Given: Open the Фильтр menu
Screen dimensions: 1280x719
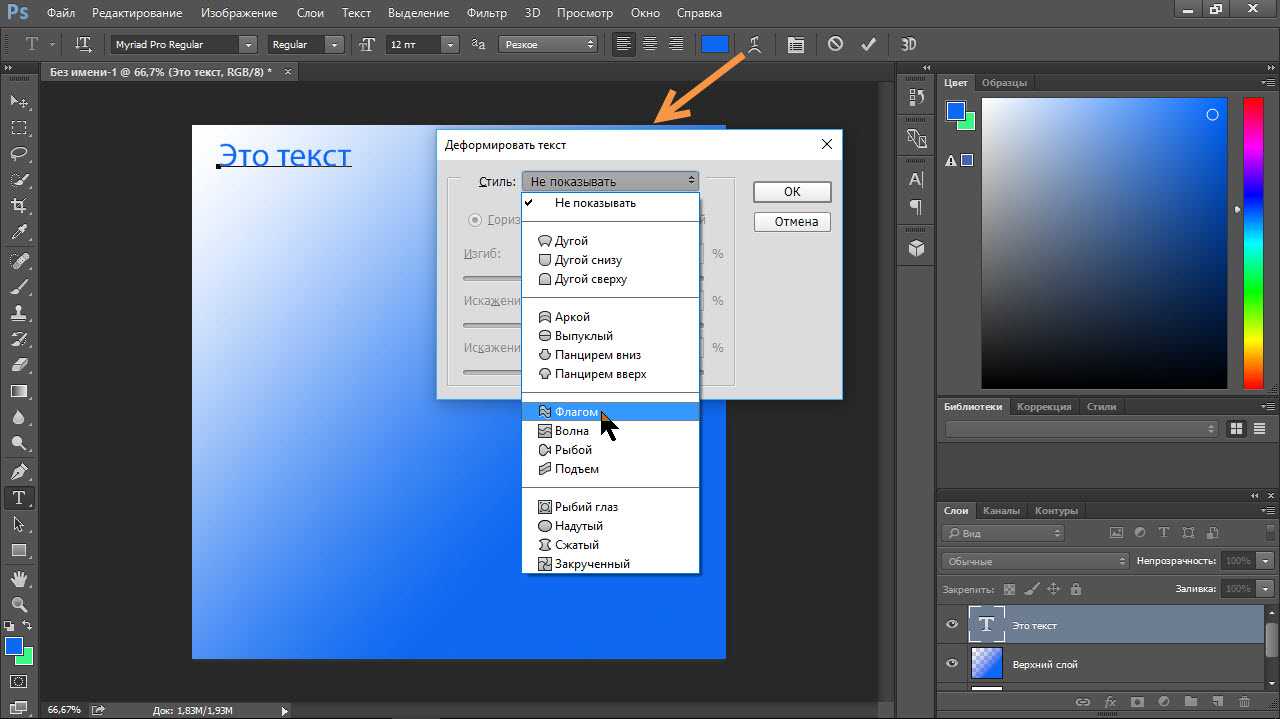Looking at the screenshot, I should point(486,13).
